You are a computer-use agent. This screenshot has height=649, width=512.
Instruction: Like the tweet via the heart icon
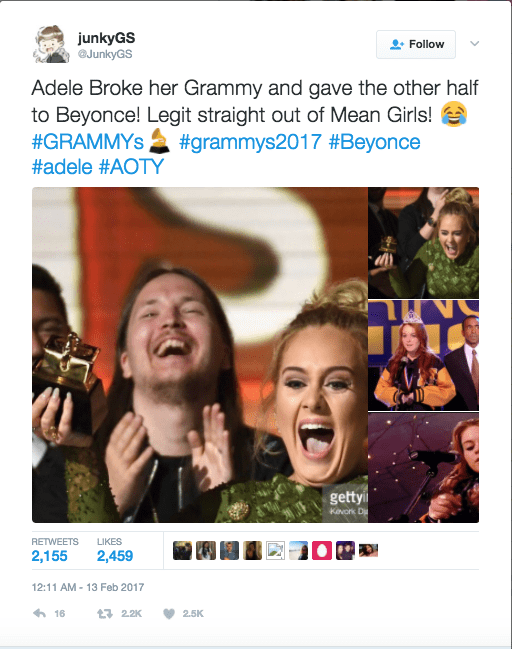(x=169, y=613)
